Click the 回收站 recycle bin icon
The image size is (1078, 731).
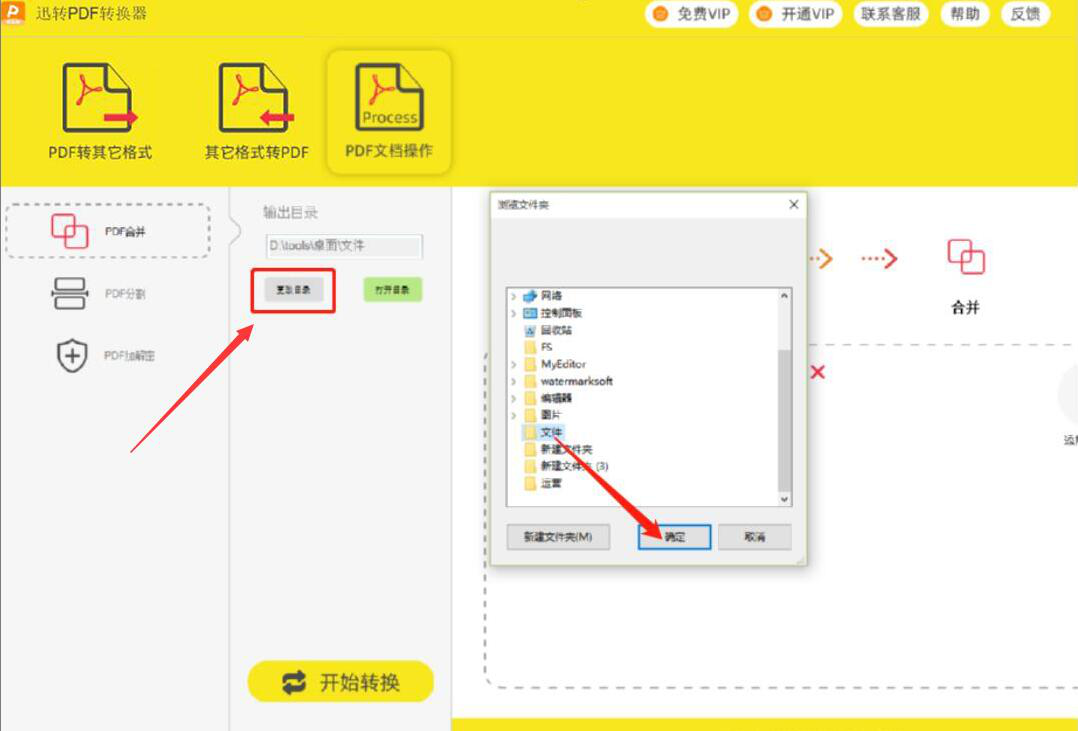click(x=529, y=331)
